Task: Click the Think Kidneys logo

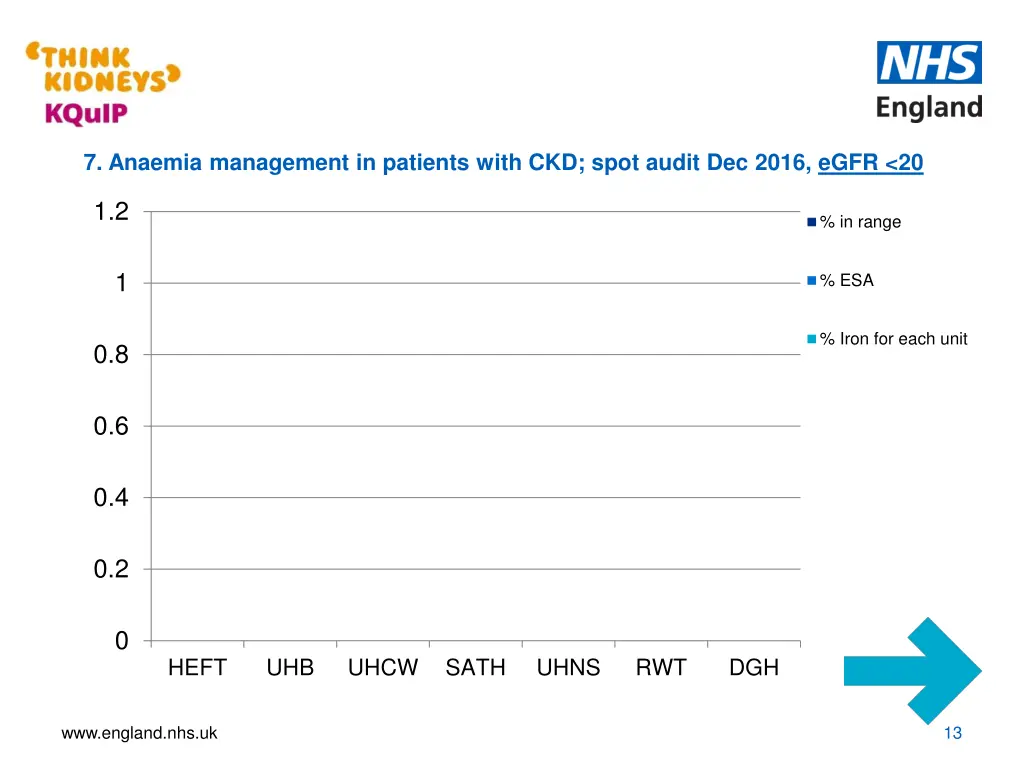Action: pos(103,67)
